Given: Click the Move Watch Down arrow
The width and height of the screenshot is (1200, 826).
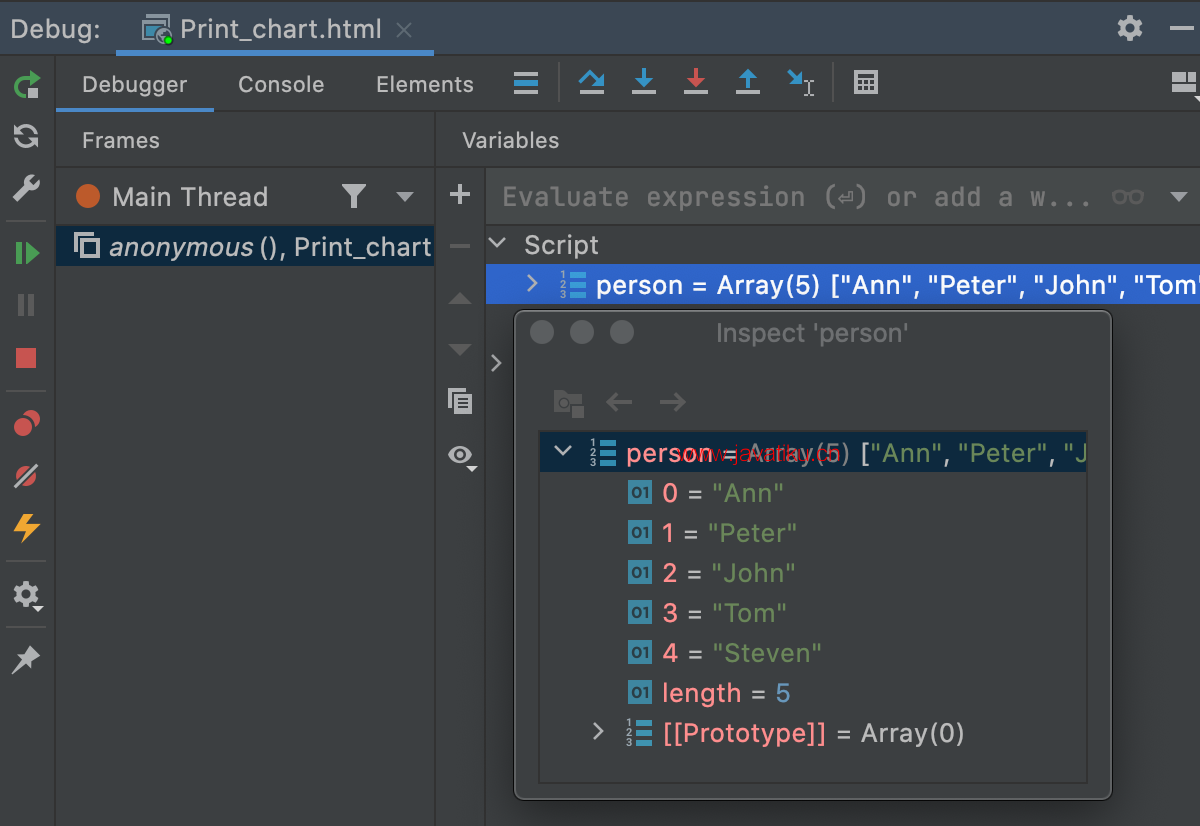Looking at the screenshot, I should (460, 350).
